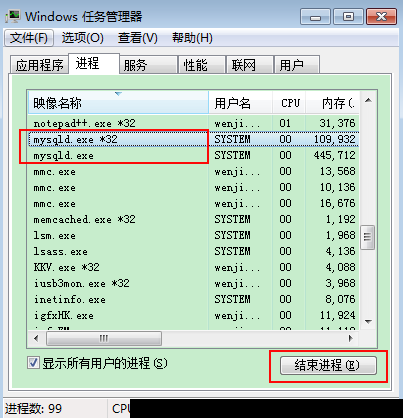Image resolution: width=403 pixels, height=418 pixels.
Task: Switch to the 进程 tab
Action: coord(94,63)
